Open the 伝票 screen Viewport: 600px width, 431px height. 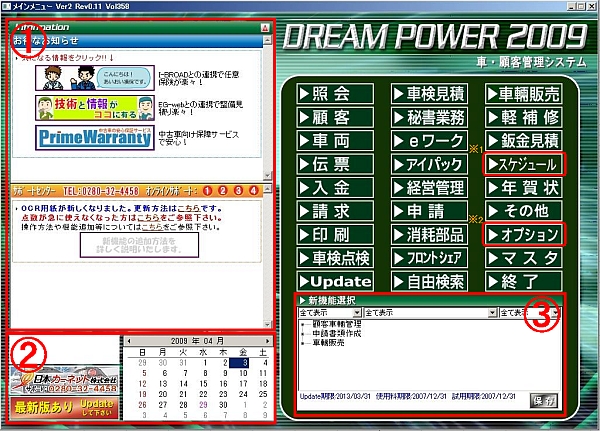click(x=335, y=165)
